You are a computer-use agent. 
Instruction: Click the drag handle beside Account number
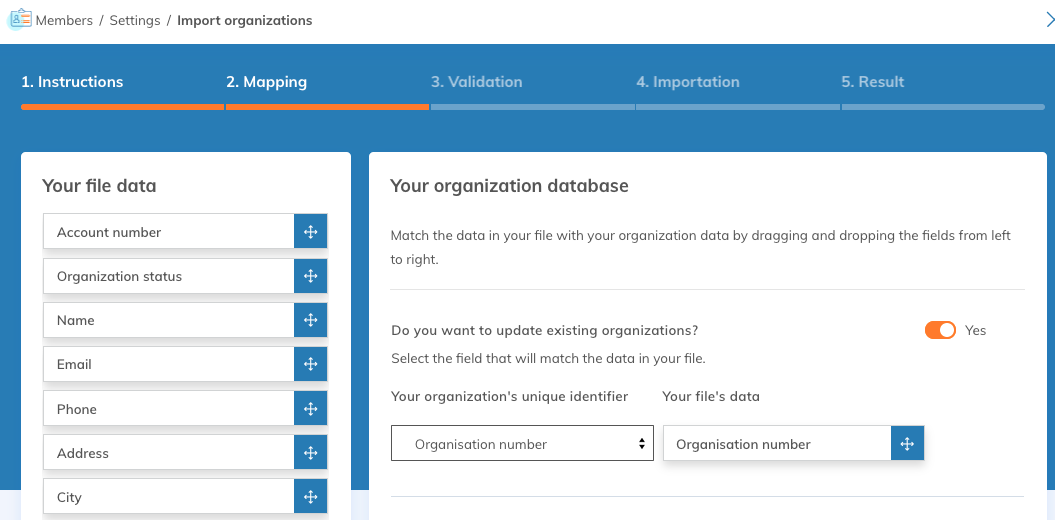[310, 232]
